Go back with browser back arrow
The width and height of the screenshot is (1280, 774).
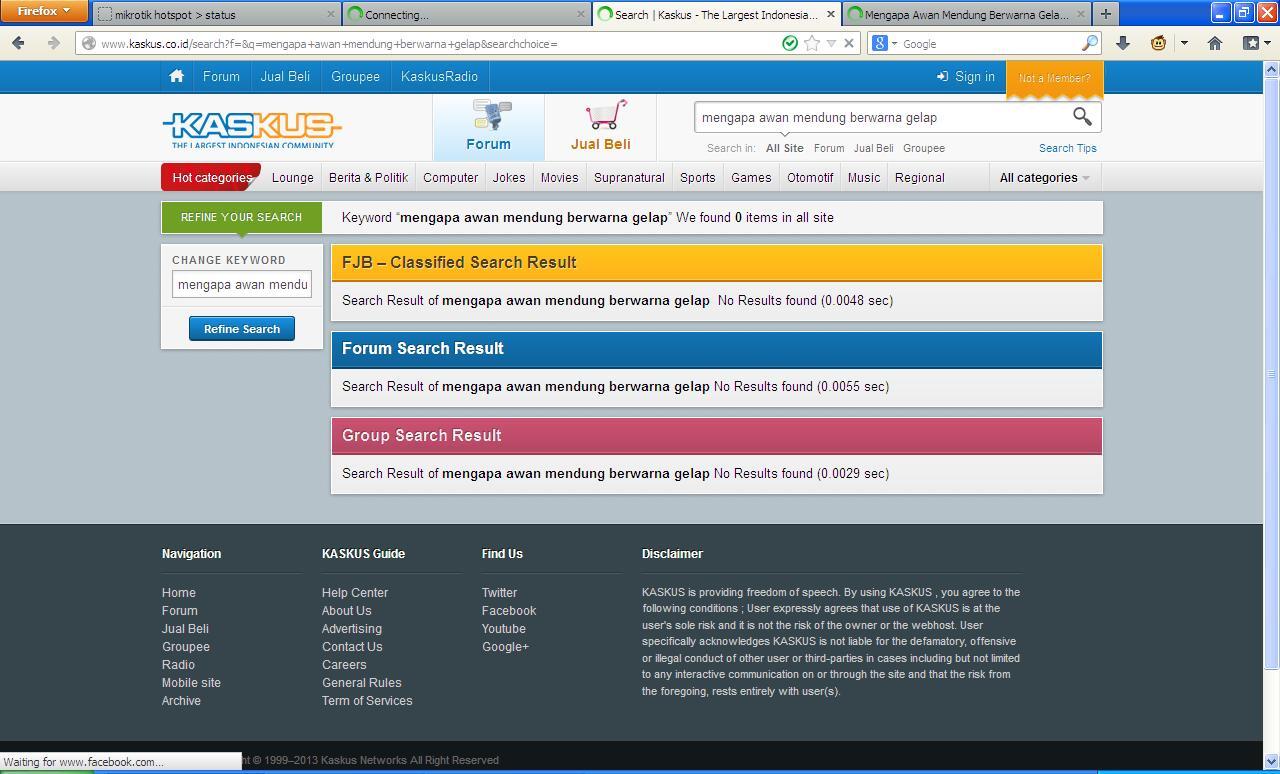[18, 43]
